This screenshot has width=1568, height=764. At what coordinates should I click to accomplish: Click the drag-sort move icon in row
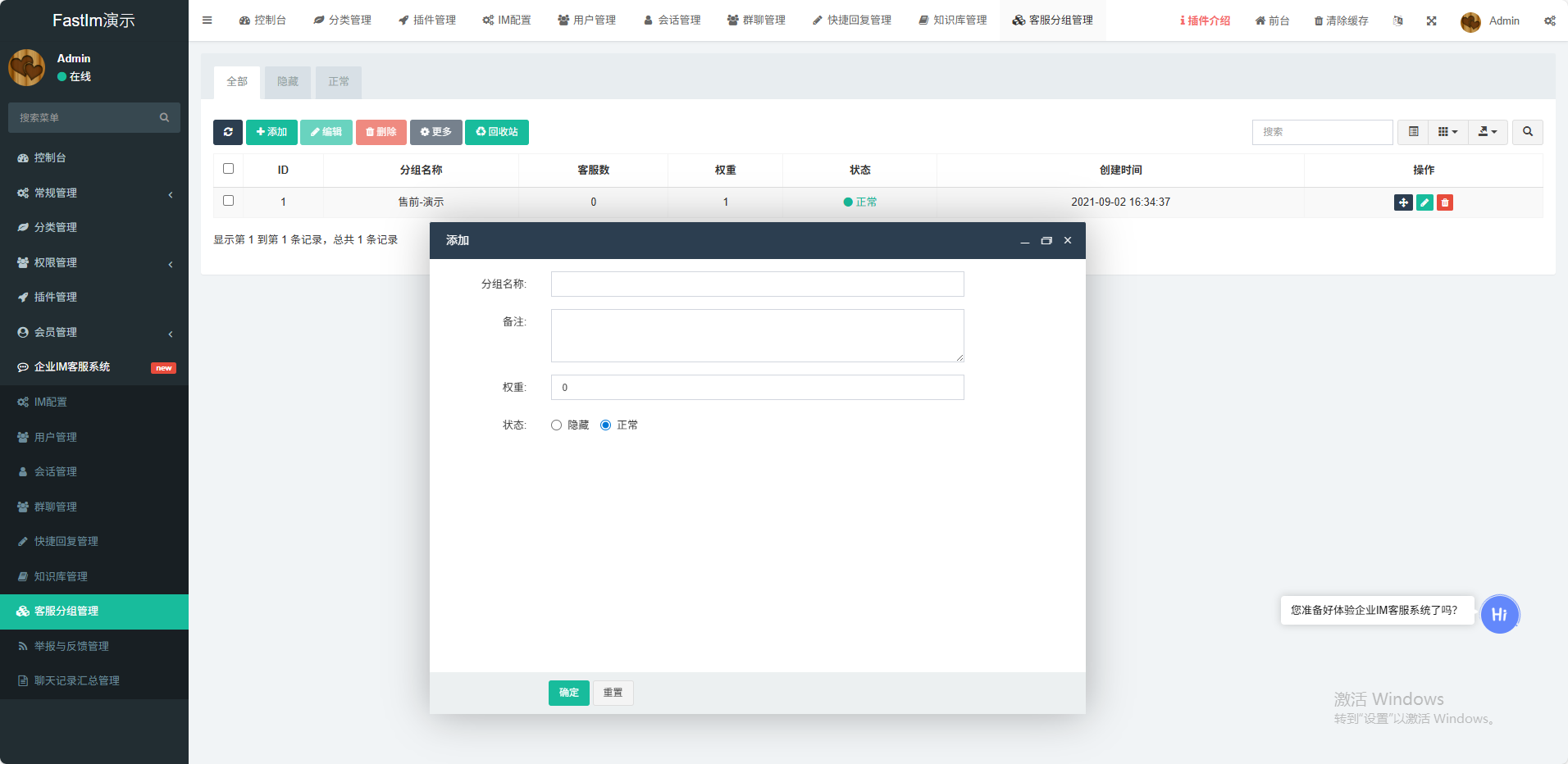pos(1403,202)
